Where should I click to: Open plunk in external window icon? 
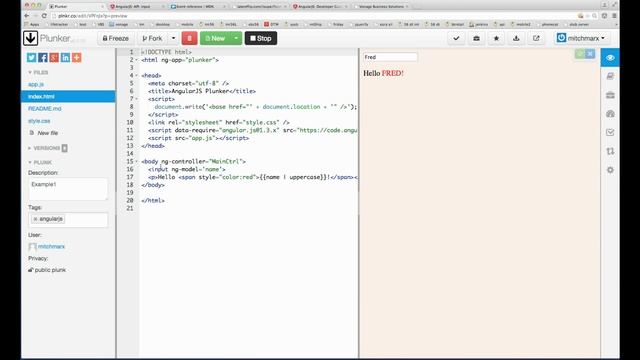click(x=536, y=38)
